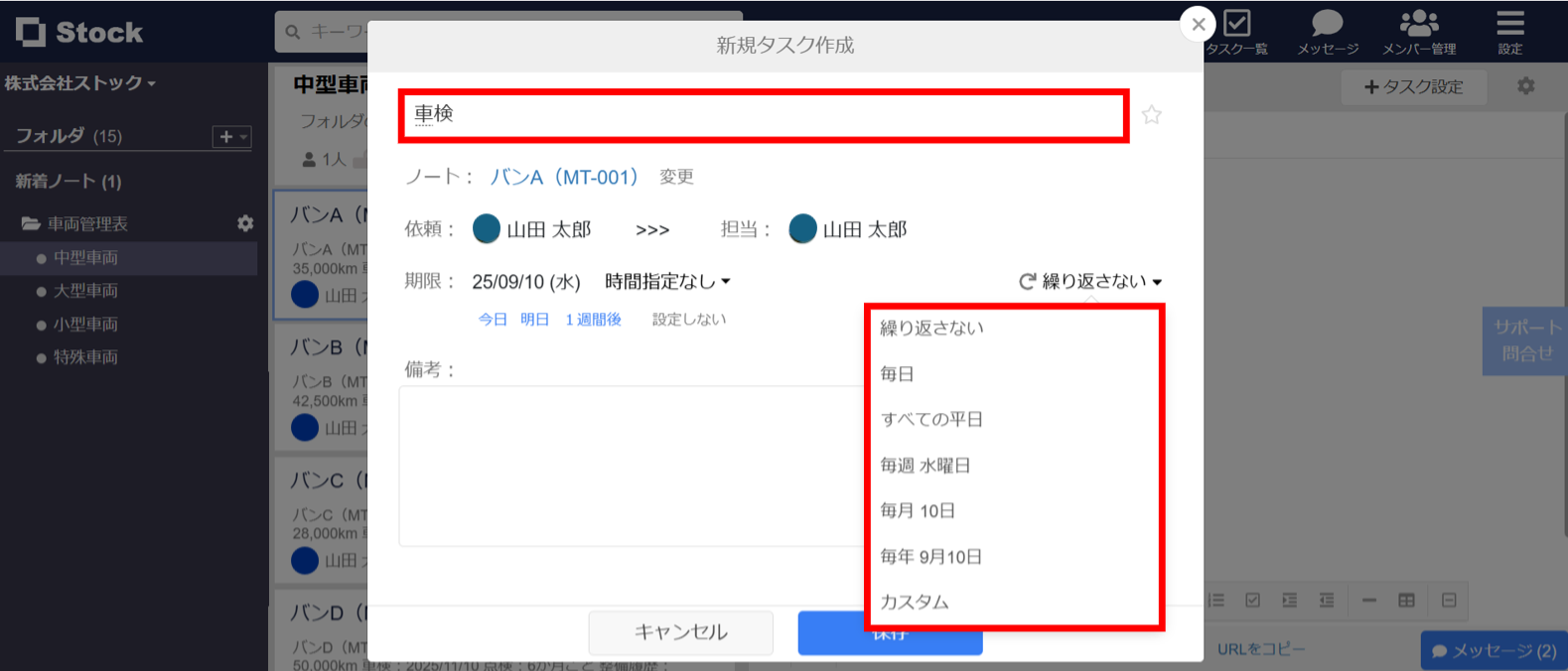Set deadline to 今日
The image size is (1568, 671).
493,320
